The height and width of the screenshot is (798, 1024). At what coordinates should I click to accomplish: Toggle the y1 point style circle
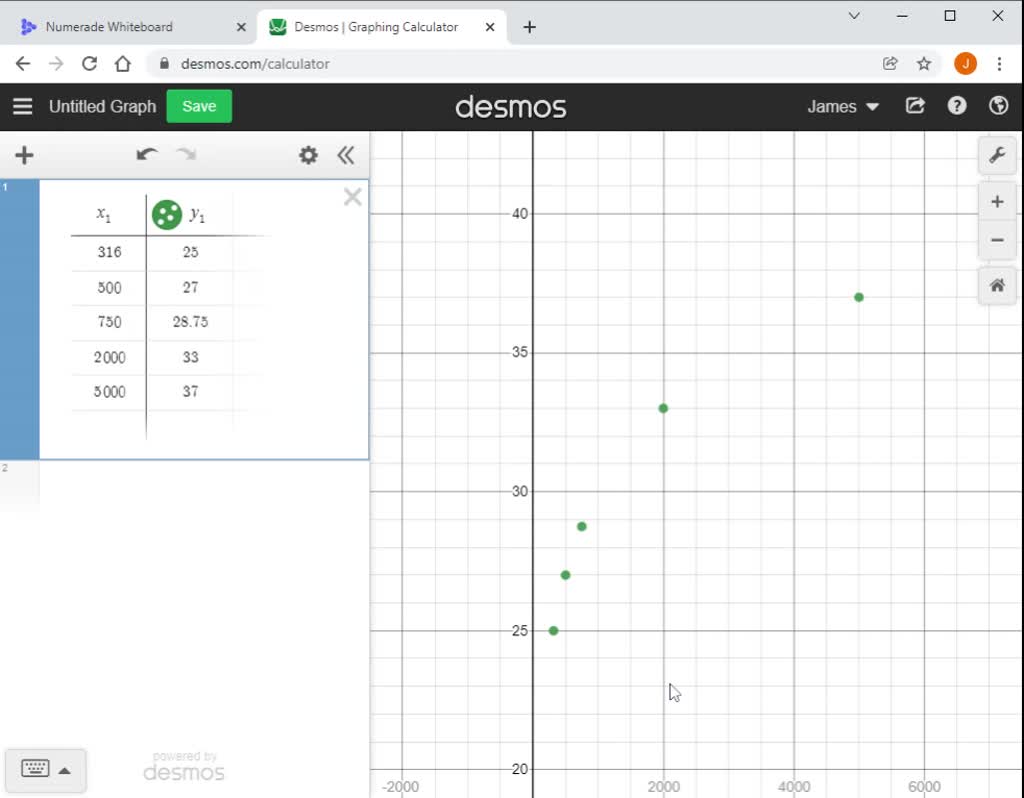(166, 213)
